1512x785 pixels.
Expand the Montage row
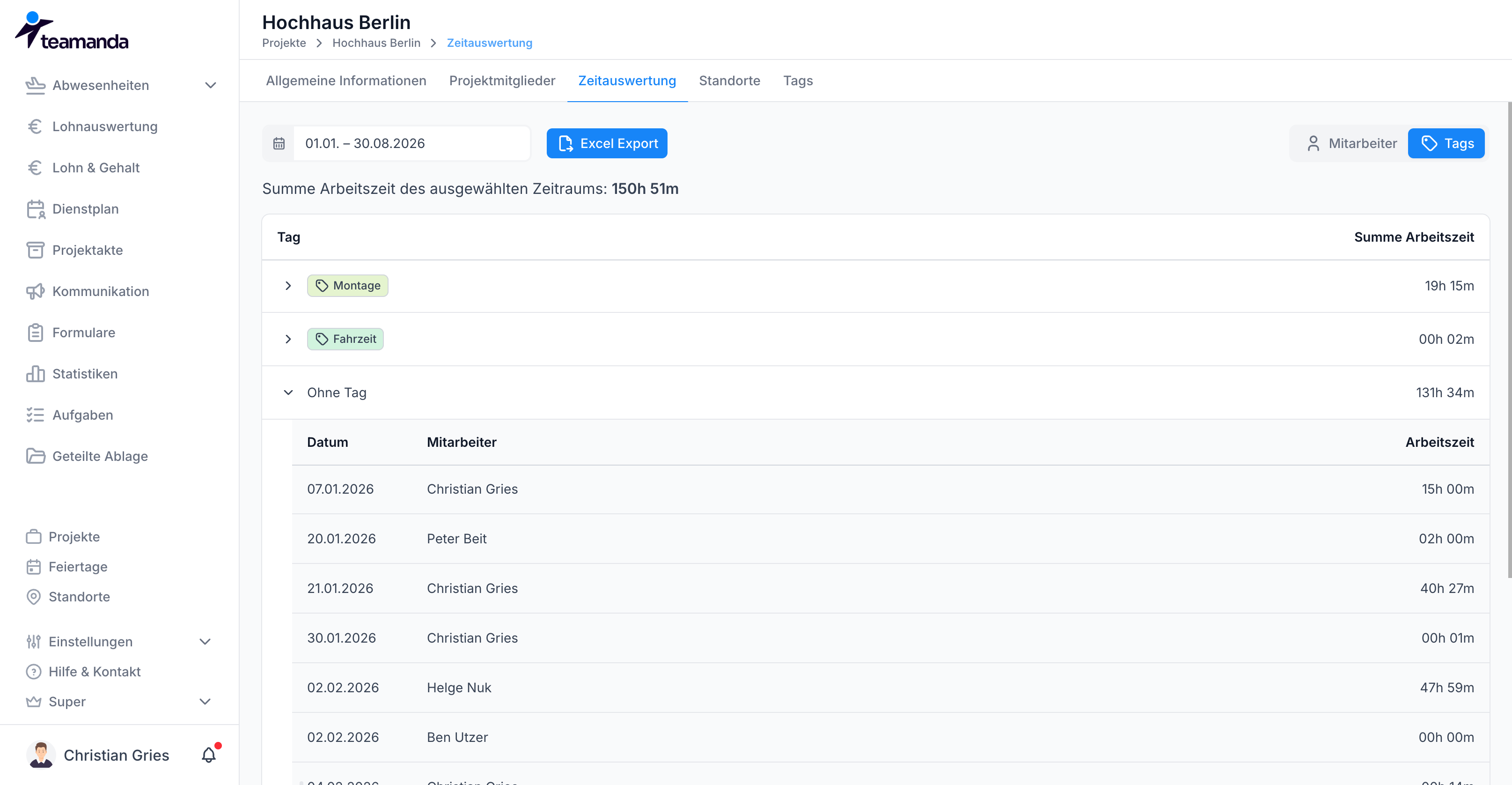(288, 285)
